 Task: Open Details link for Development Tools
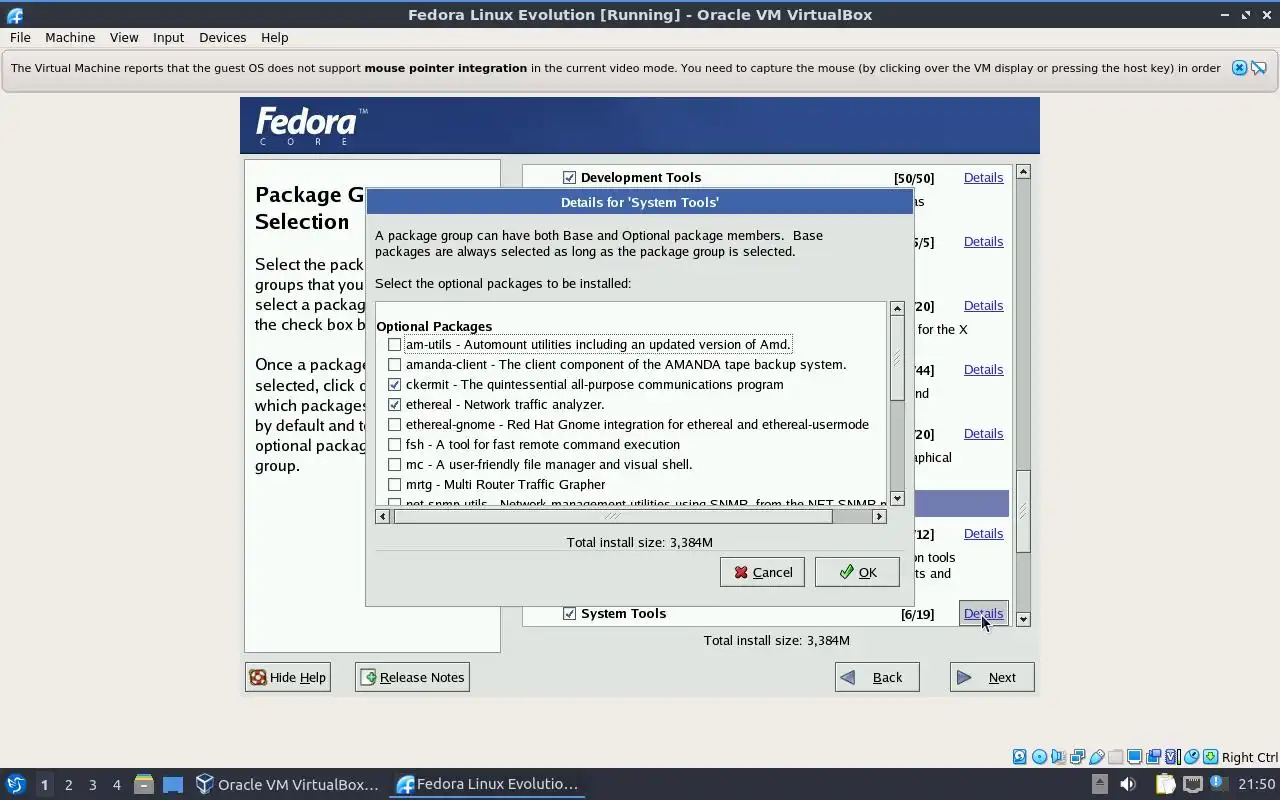983,177
